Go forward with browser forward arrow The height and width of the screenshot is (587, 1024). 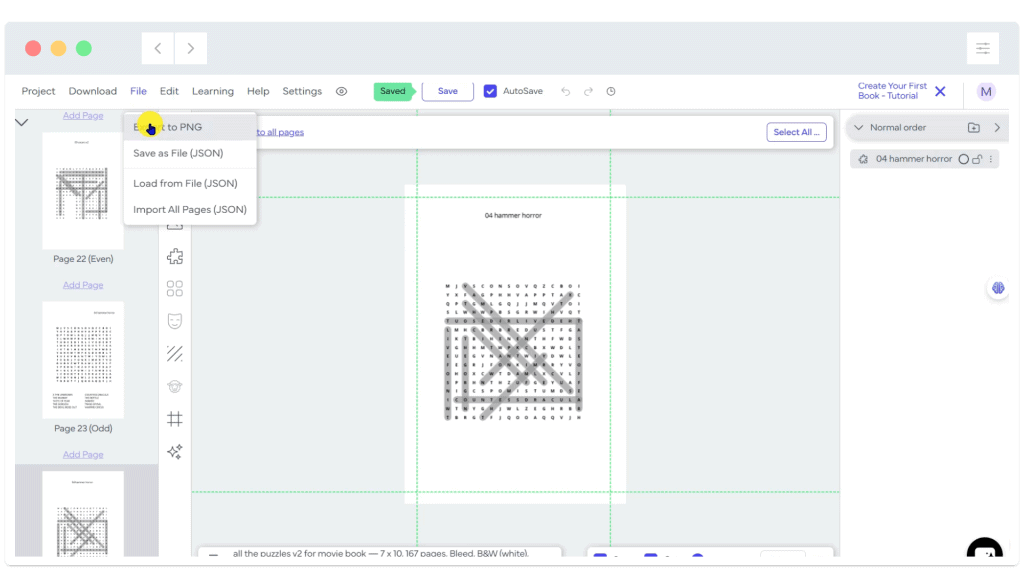point(191,48)
